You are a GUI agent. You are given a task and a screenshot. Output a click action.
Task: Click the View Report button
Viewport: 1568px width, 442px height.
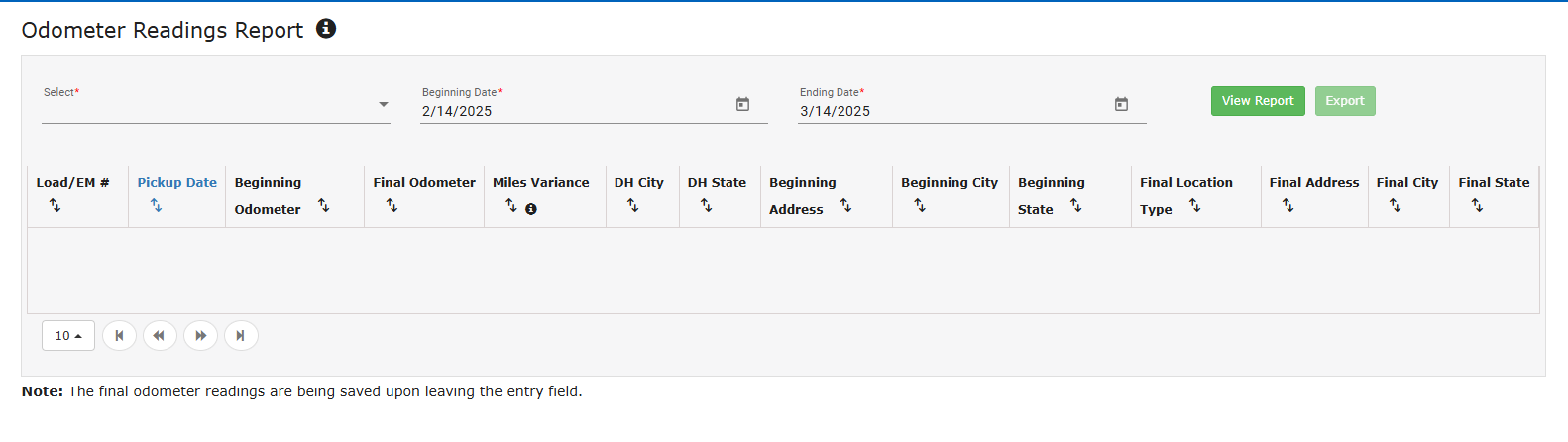pyautogui.click(x=1257, y=101)
